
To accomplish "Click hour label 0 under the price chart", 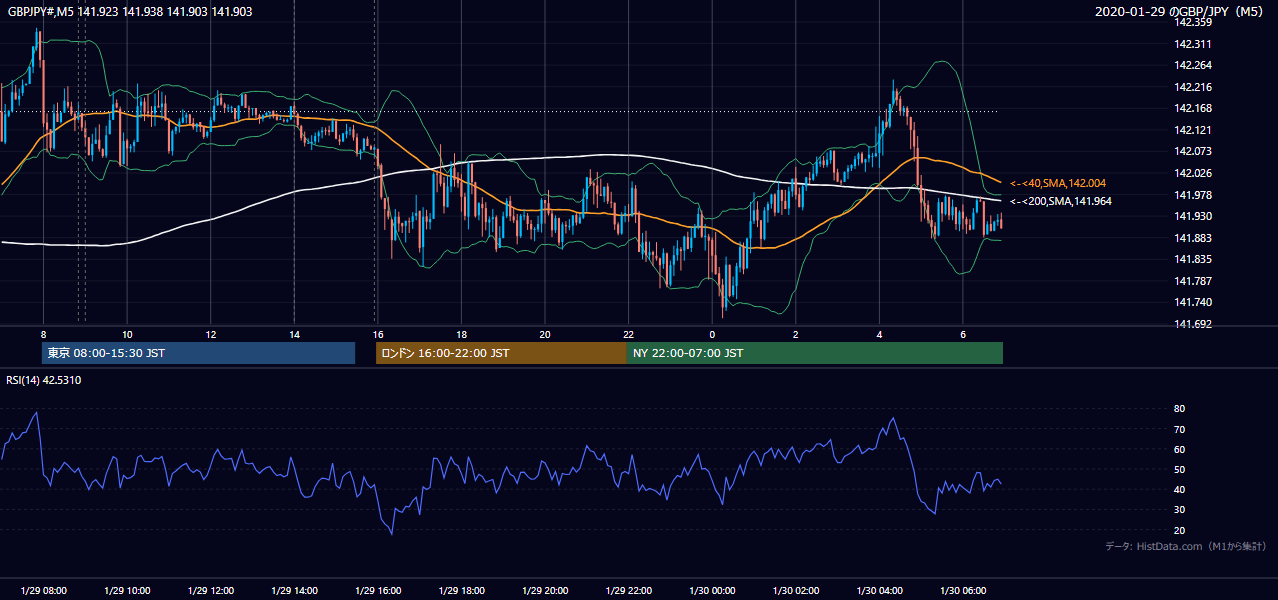I will 712,334.
